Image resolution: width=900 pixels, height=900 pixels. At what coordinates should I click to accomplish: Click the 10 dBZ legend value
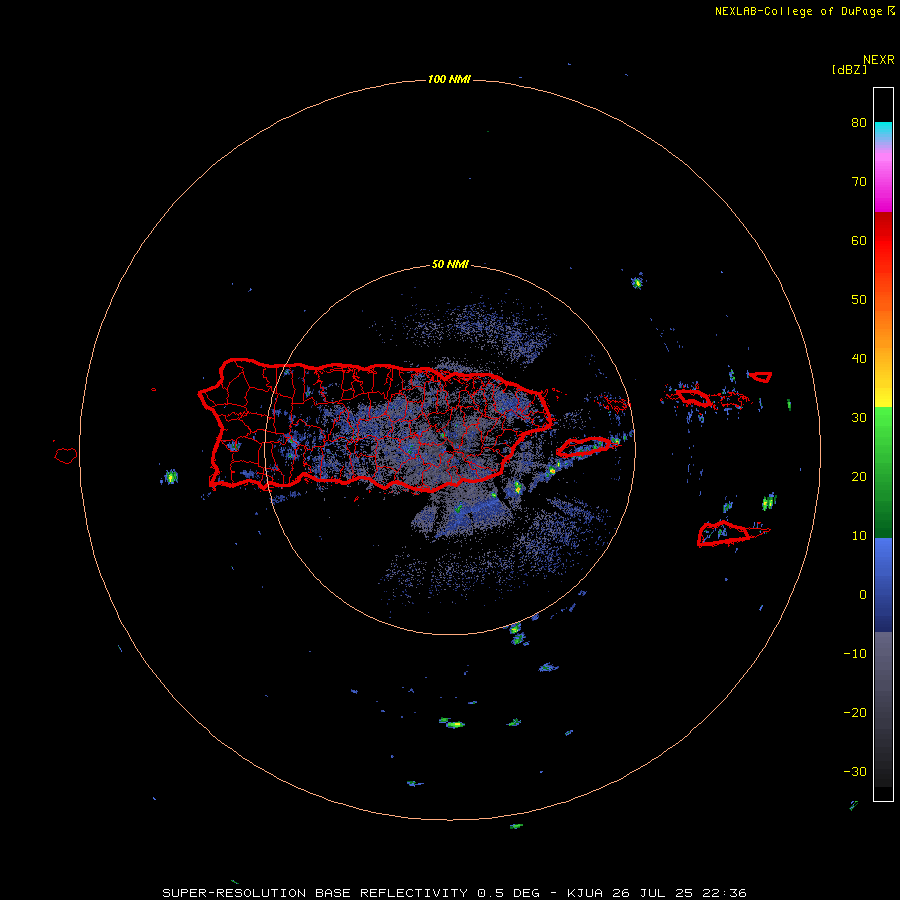[x=859, y=536]
